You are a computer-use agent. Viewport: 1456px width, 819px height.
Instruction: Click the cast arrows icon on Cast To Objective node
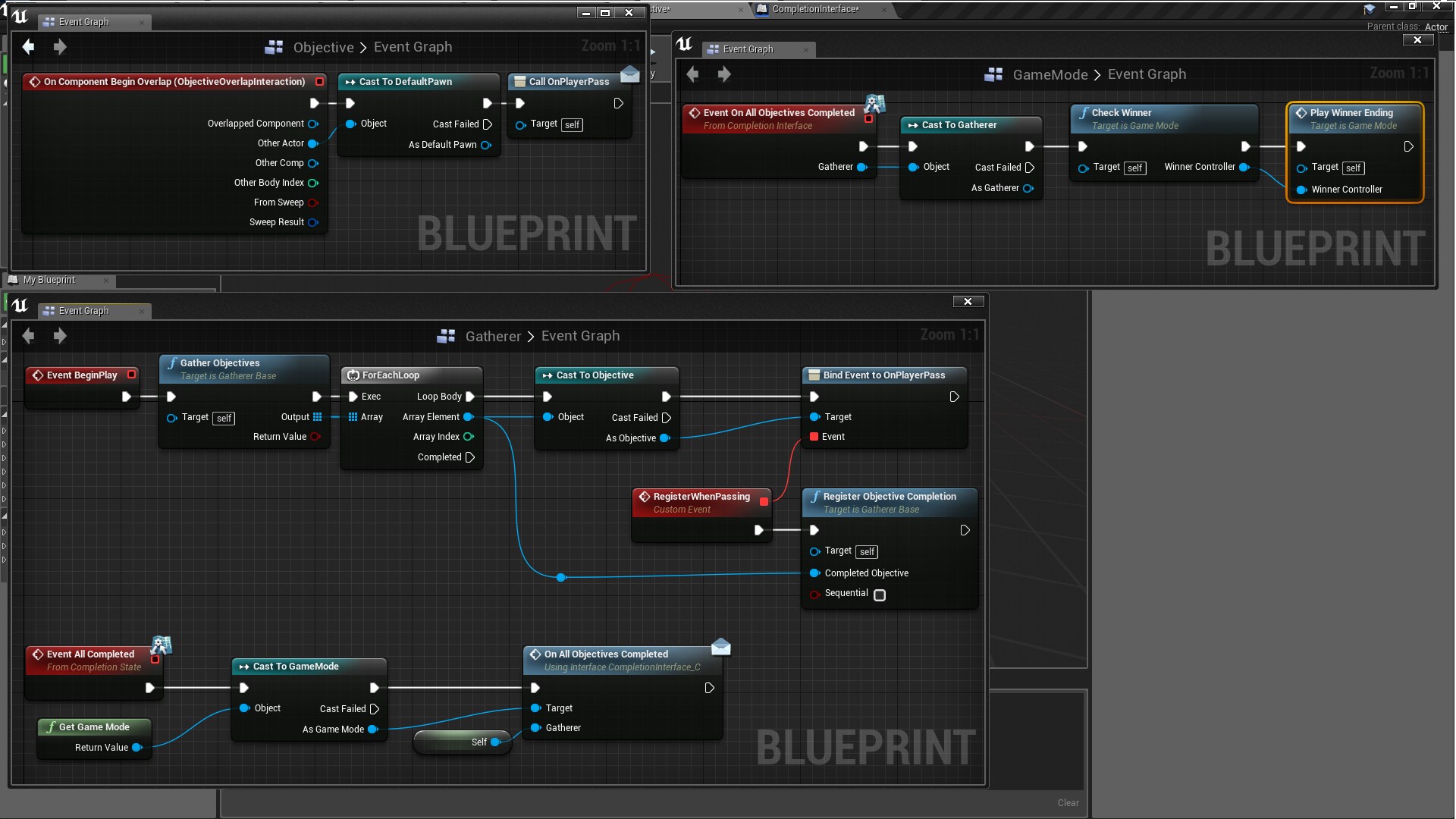[548, 375]
